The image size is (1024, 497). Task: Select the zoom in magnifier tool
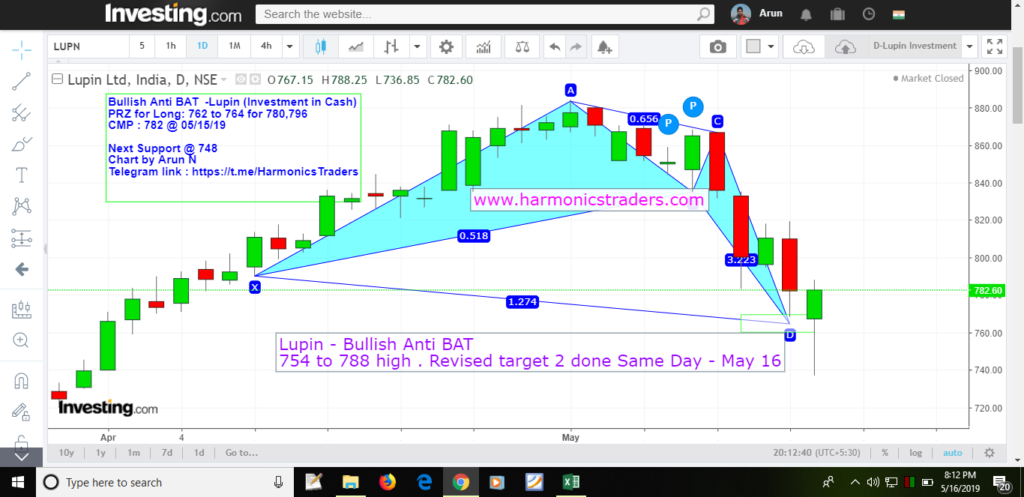click(21, 341)
